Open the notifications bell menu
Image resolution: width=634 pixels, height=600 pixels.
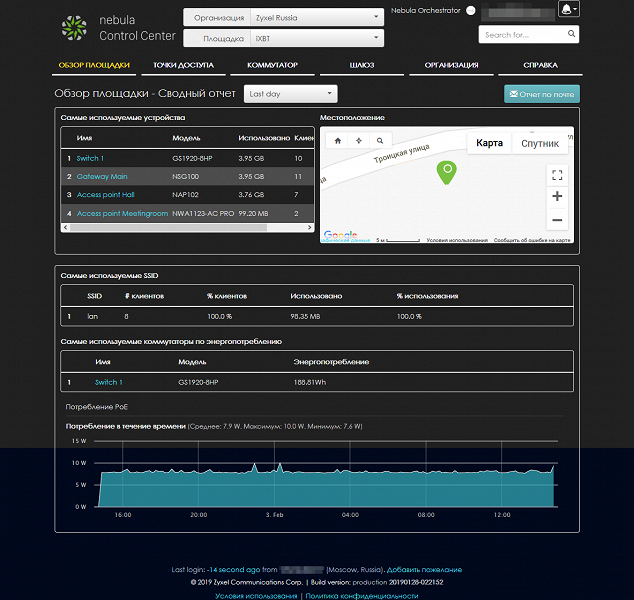pos(569,9)
